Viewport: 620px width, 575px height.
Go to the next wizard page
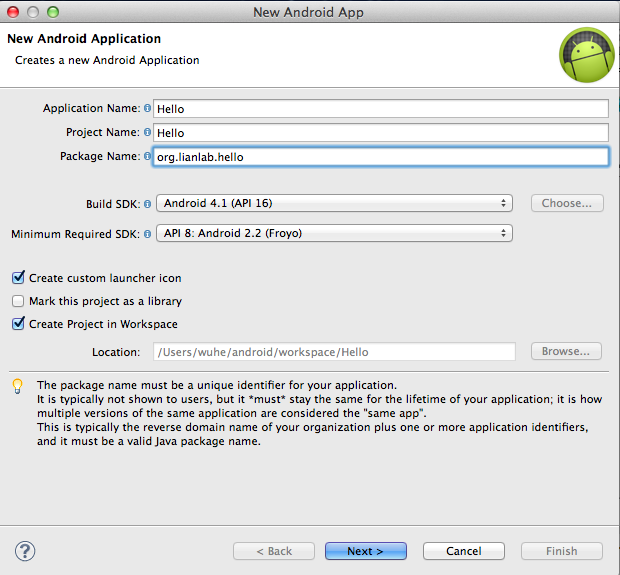pyautogui.click(x=366, y=551)
